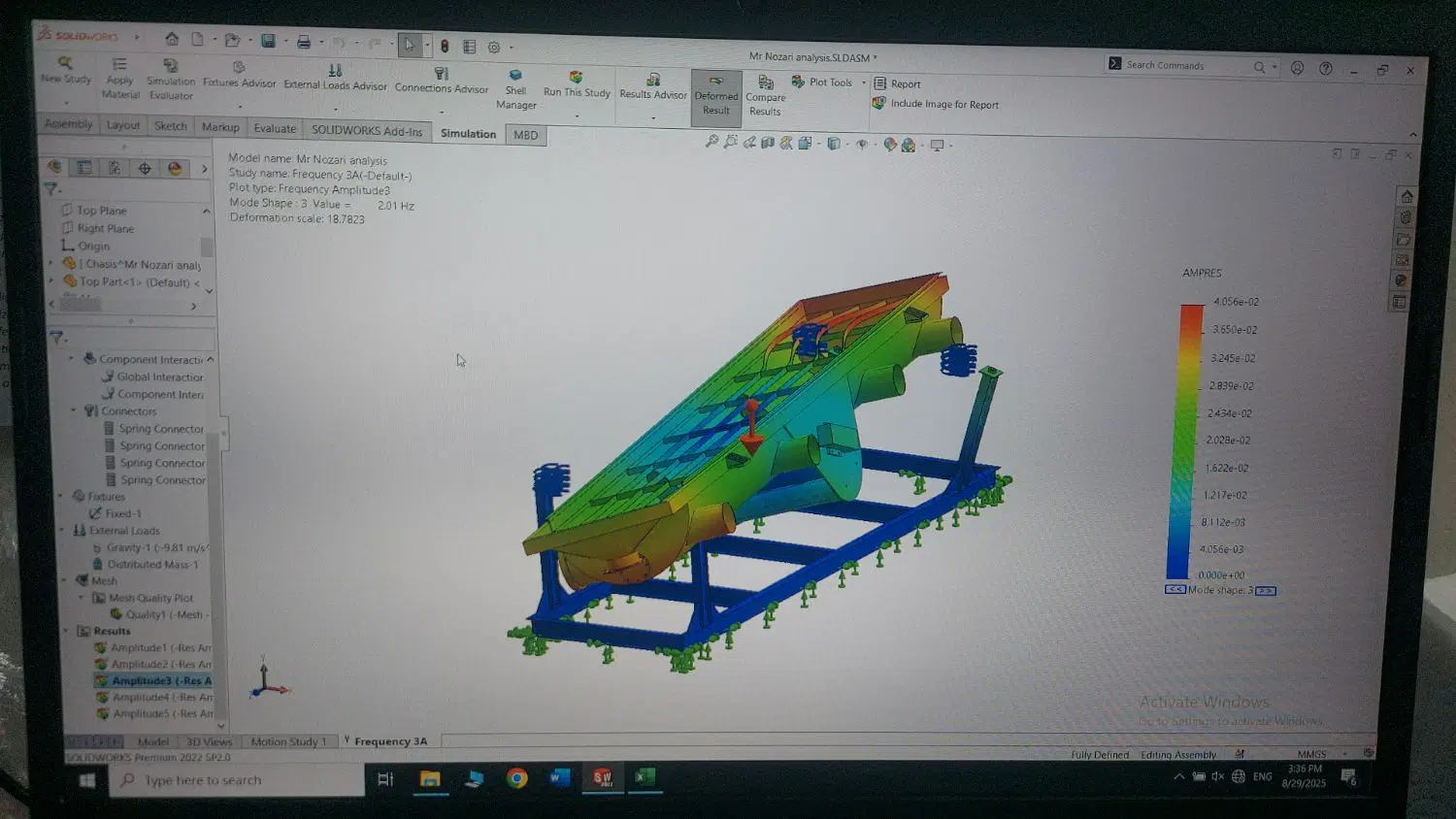Open External Loads Advisor
1456x819 pixels.
click(335, 78)
